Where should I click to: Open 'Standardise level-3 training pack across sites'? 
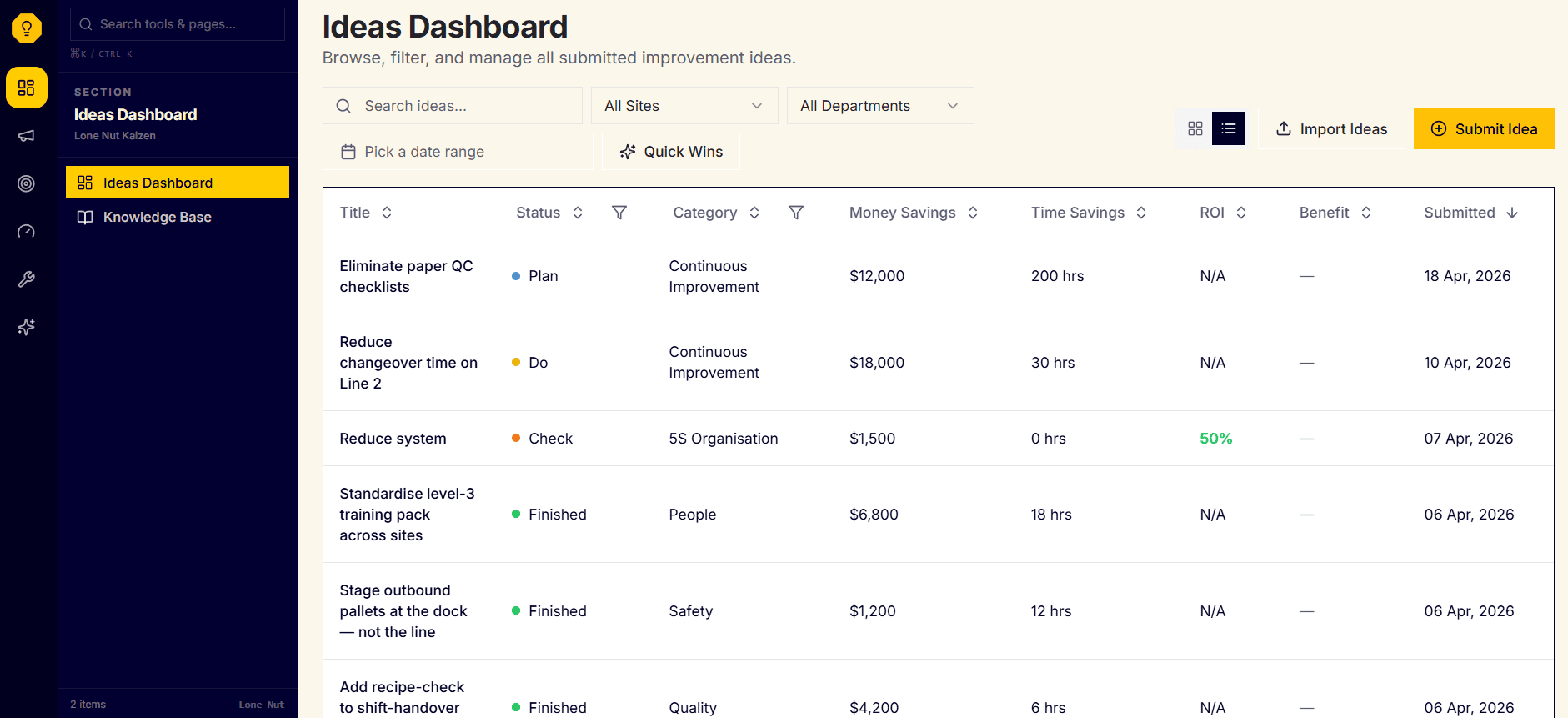click(x=407, y=515)
